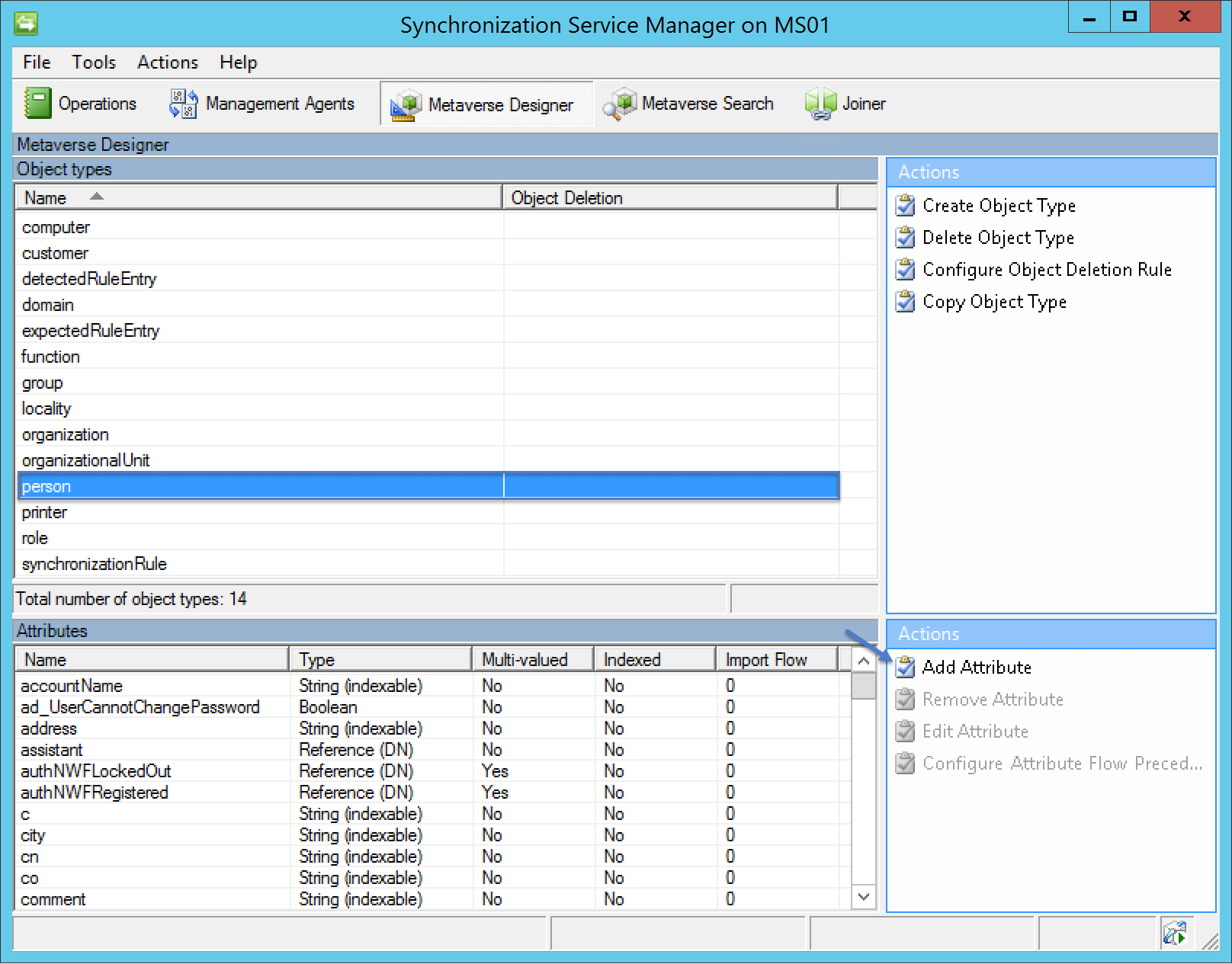Viewport: 1232px width, 964px height.
Task: Click the Remove Attribute icon
Action: (x=905, y=700)
